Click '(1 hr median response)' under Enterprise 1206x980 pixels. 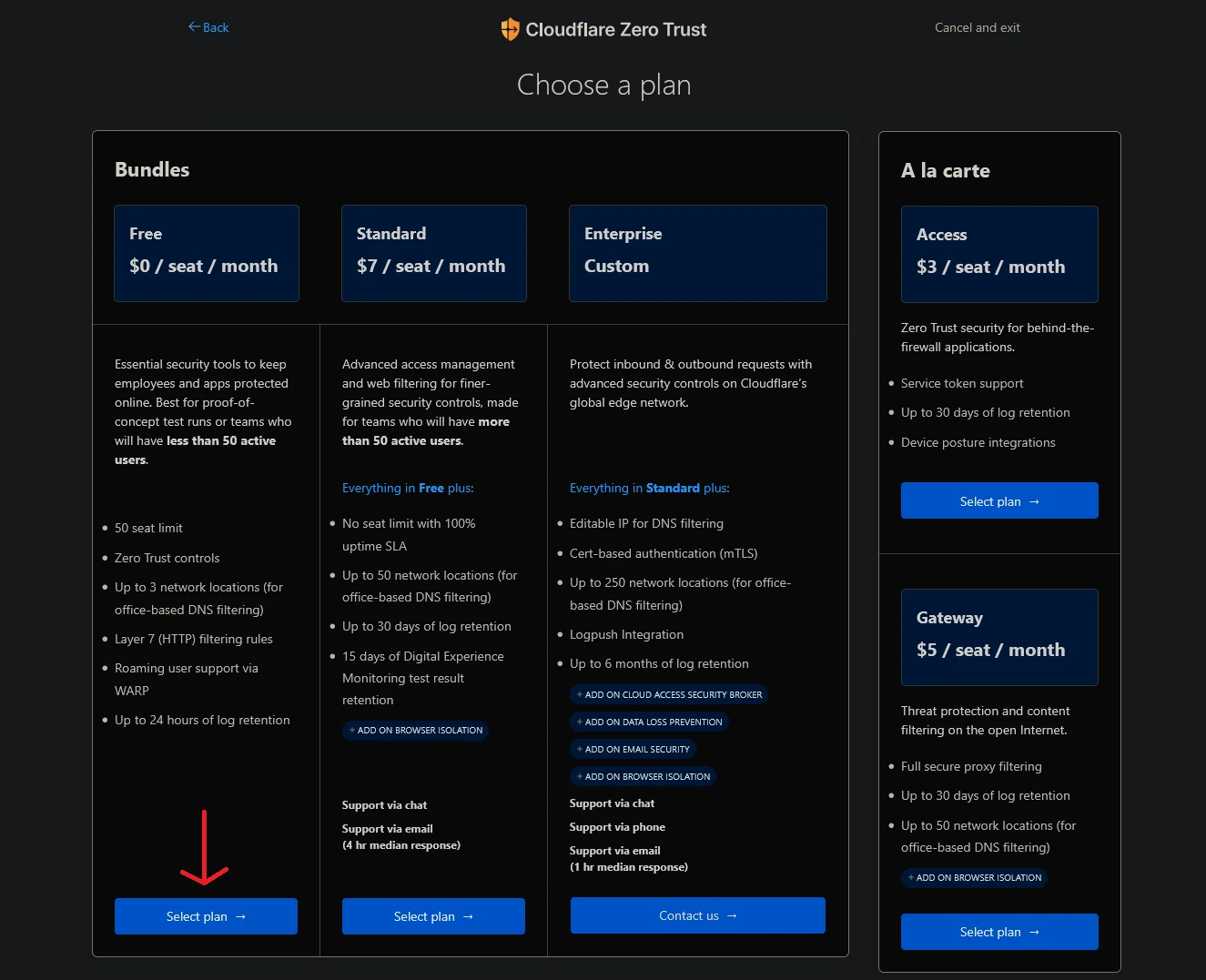coord(629,867)
